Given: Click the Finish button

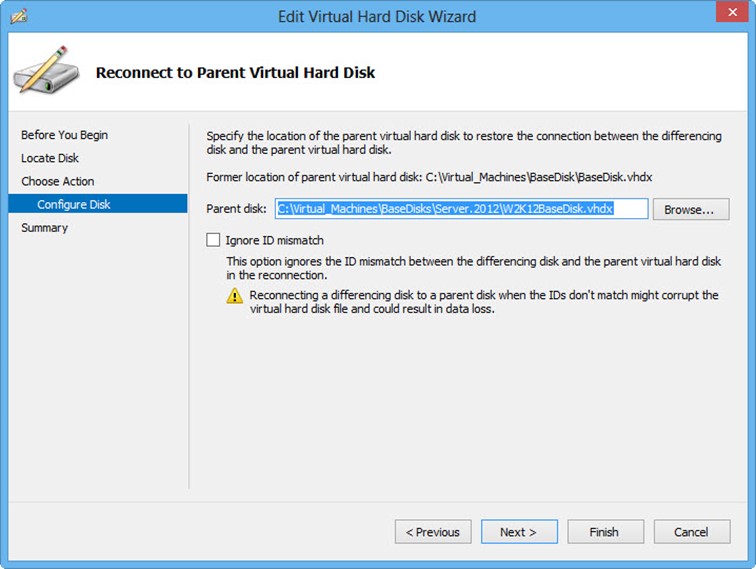Looking at the screenshot, I should coord(605,532).
